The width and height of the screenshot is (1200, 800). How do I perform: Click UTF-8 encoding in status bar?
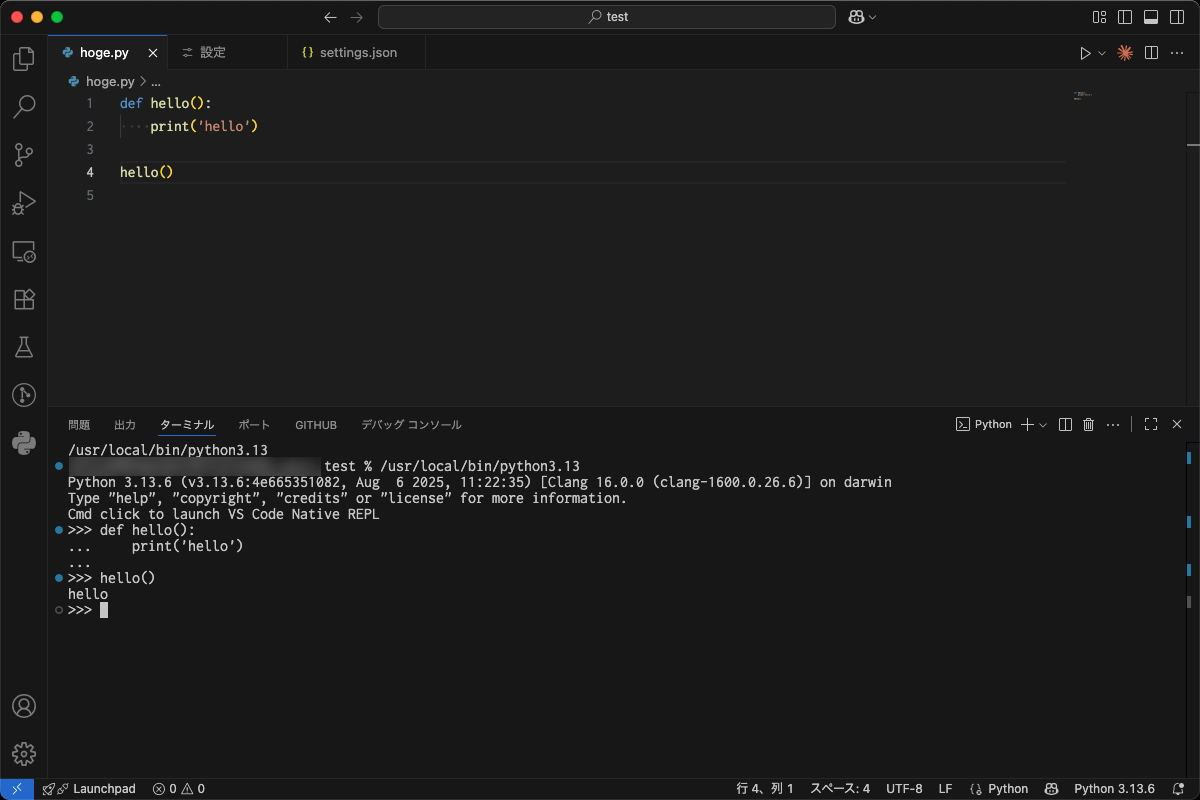904,788
